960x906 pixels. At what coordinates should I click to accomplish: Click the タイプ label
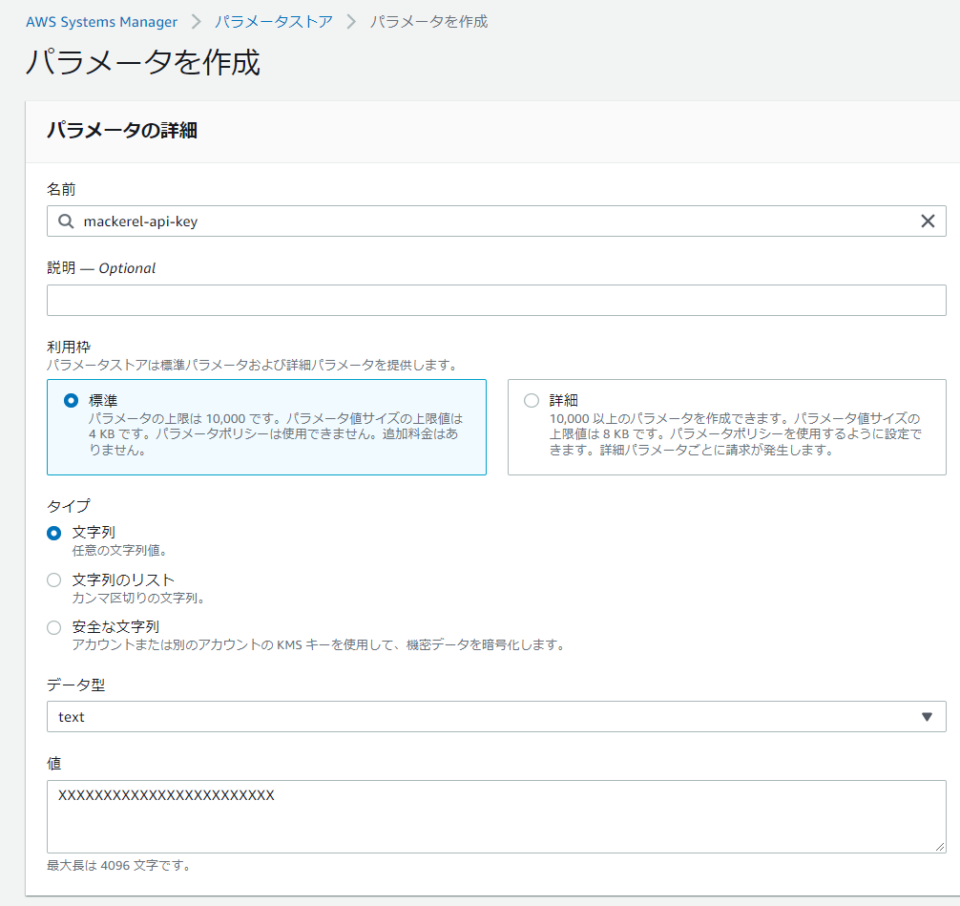point(69,506)
